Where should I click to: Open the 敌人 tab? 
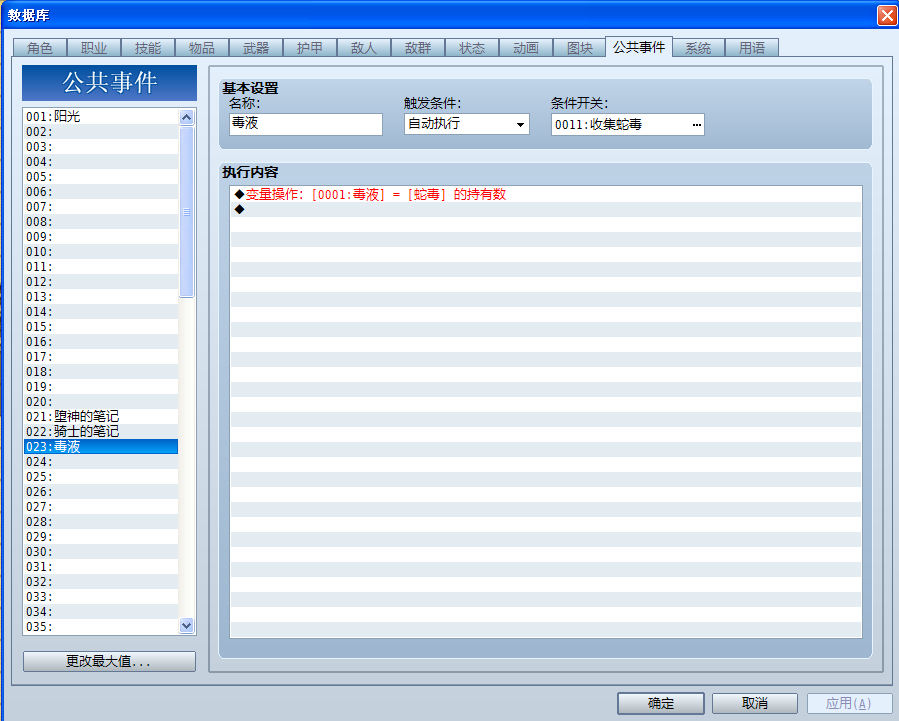pos(363,48)
